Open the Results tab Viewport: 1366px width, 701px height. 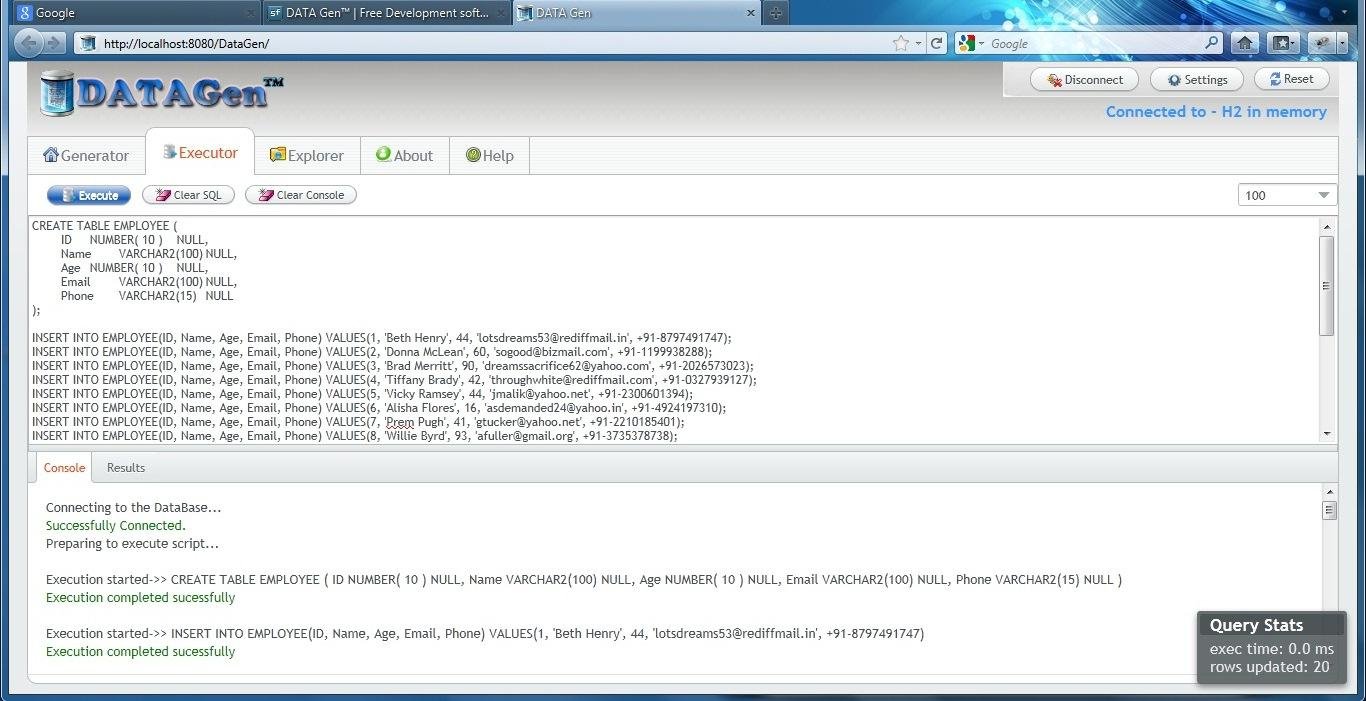tap(125, 467)
